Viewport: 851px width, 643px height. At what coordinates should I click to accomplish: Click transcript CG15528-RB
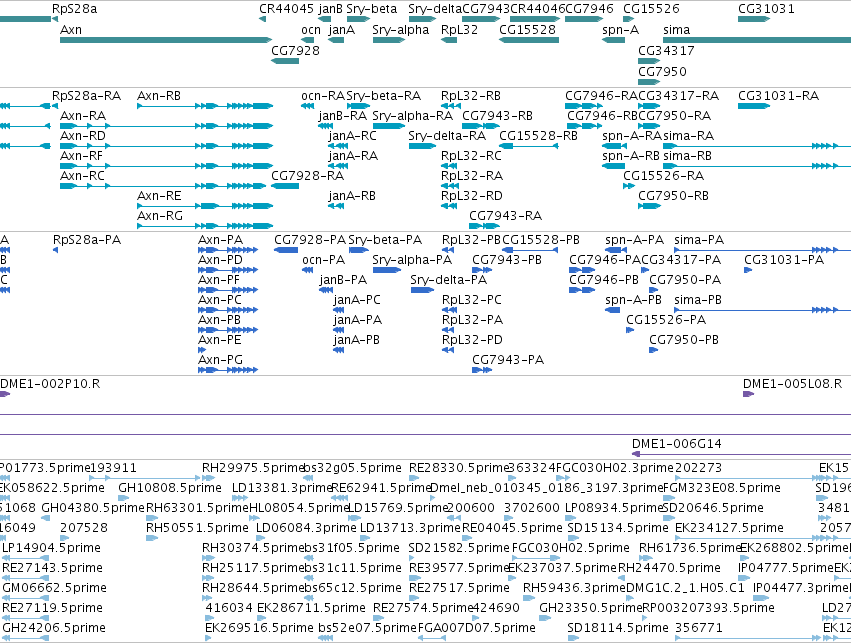[x=529, y=146]
